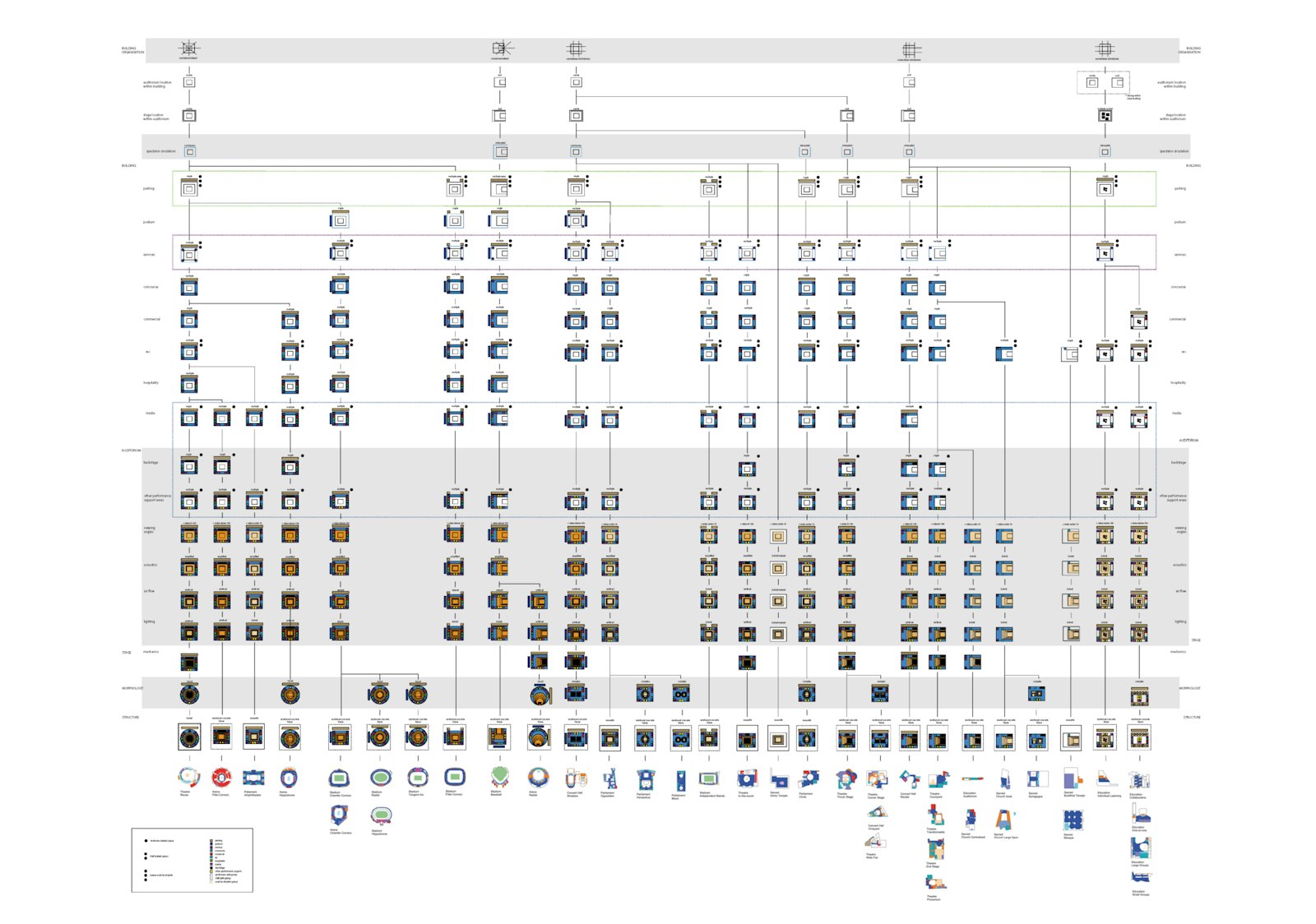Click the 'parking' row label on left
The image size is (1316, 924).
point(149,188)
